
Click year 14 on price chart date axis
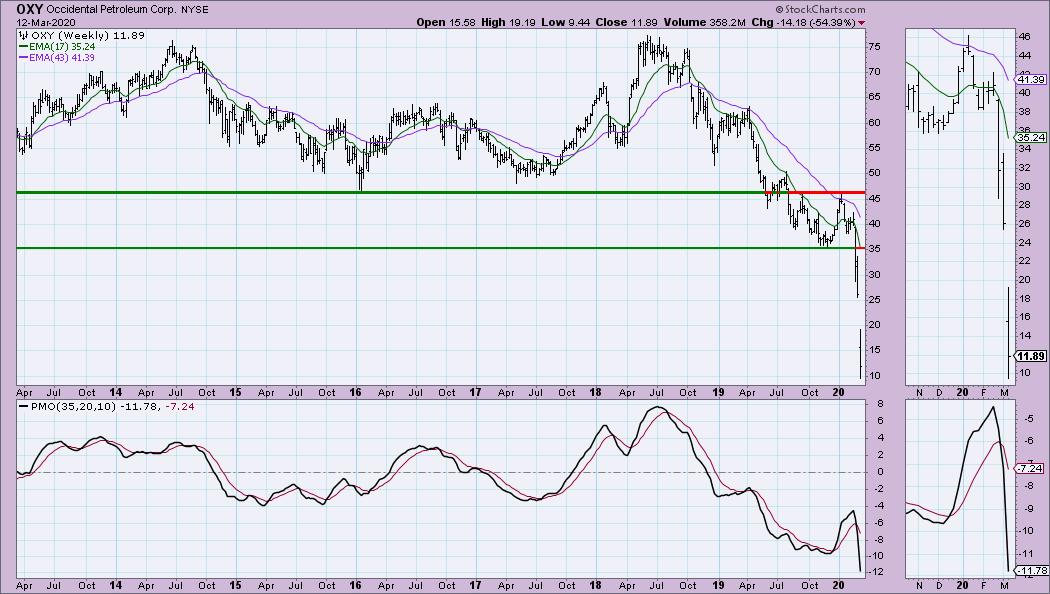tap(115, 392)
